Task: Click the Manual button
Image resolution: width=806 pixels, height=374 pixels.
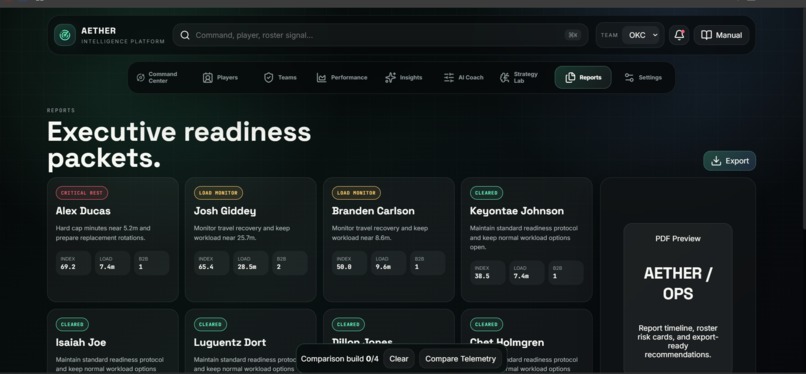Action: 721,35
